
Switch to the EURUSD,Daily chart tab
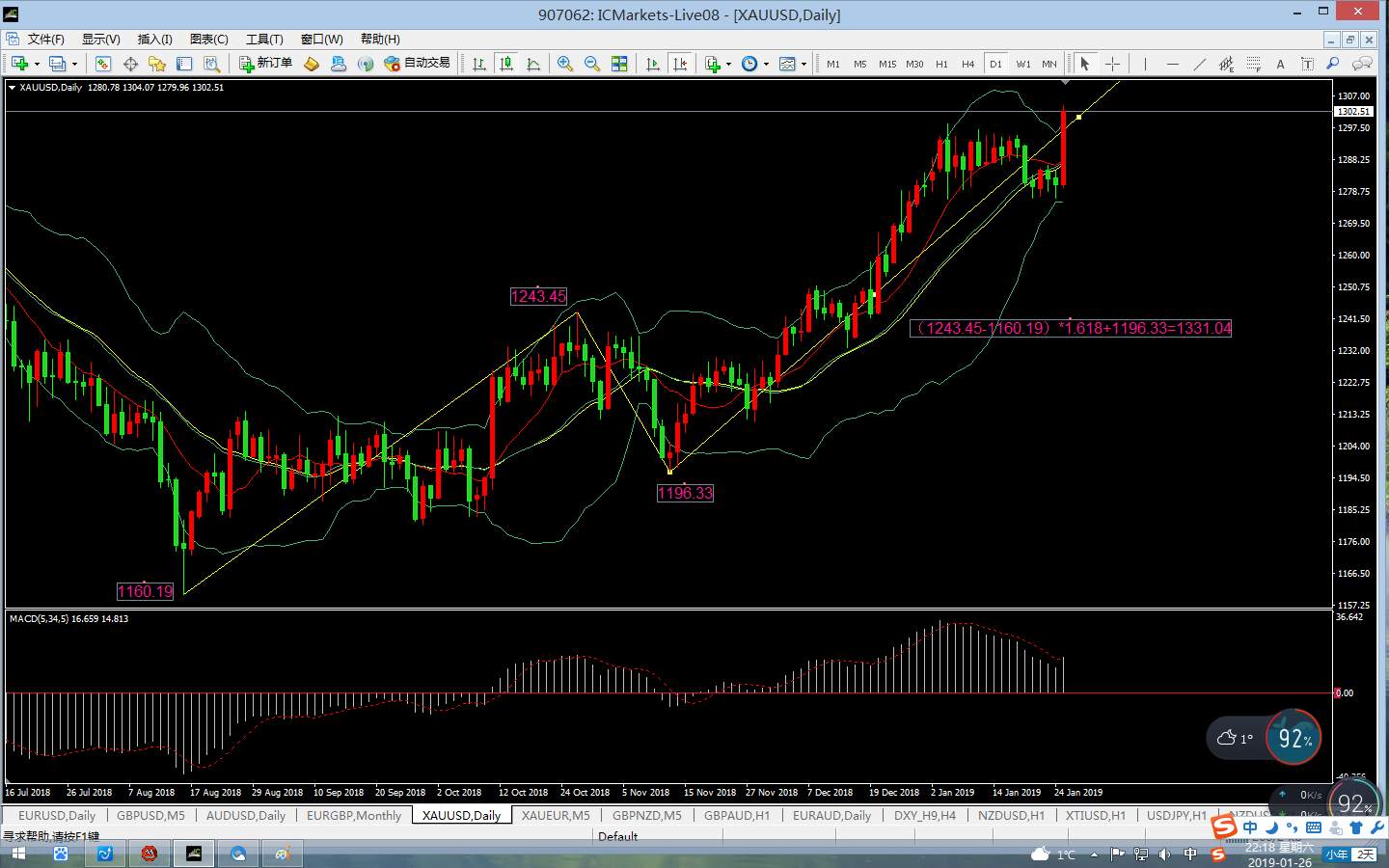point(57,815)
